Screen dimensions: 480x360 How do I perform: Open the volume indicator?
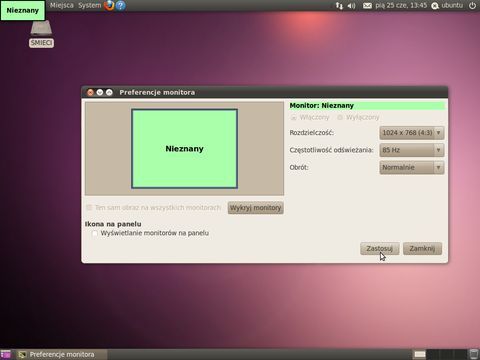pos(351,6)
